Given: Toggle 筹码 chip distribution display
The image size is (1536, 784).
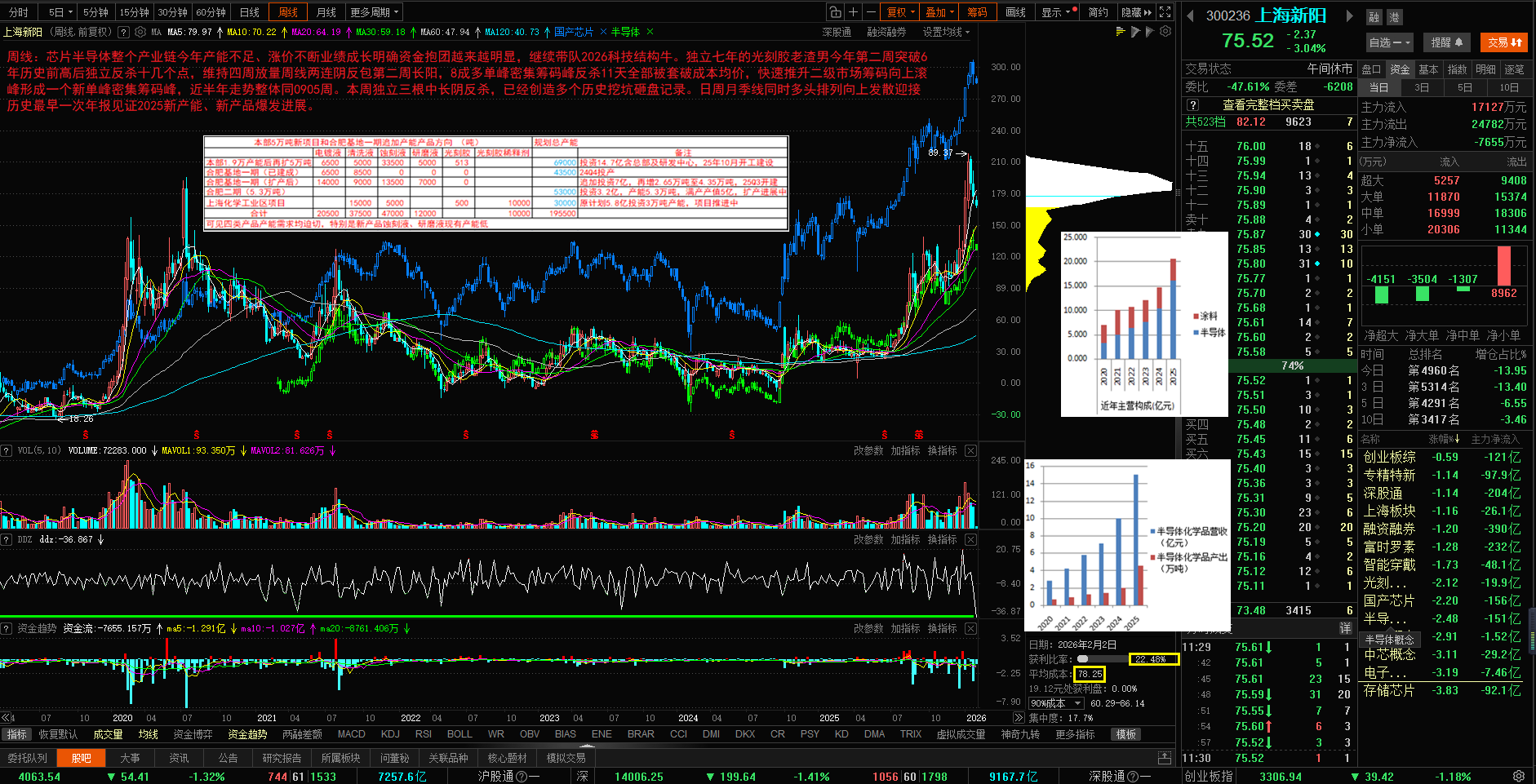Looking at the screenshot, I should [x=977, y=12].
